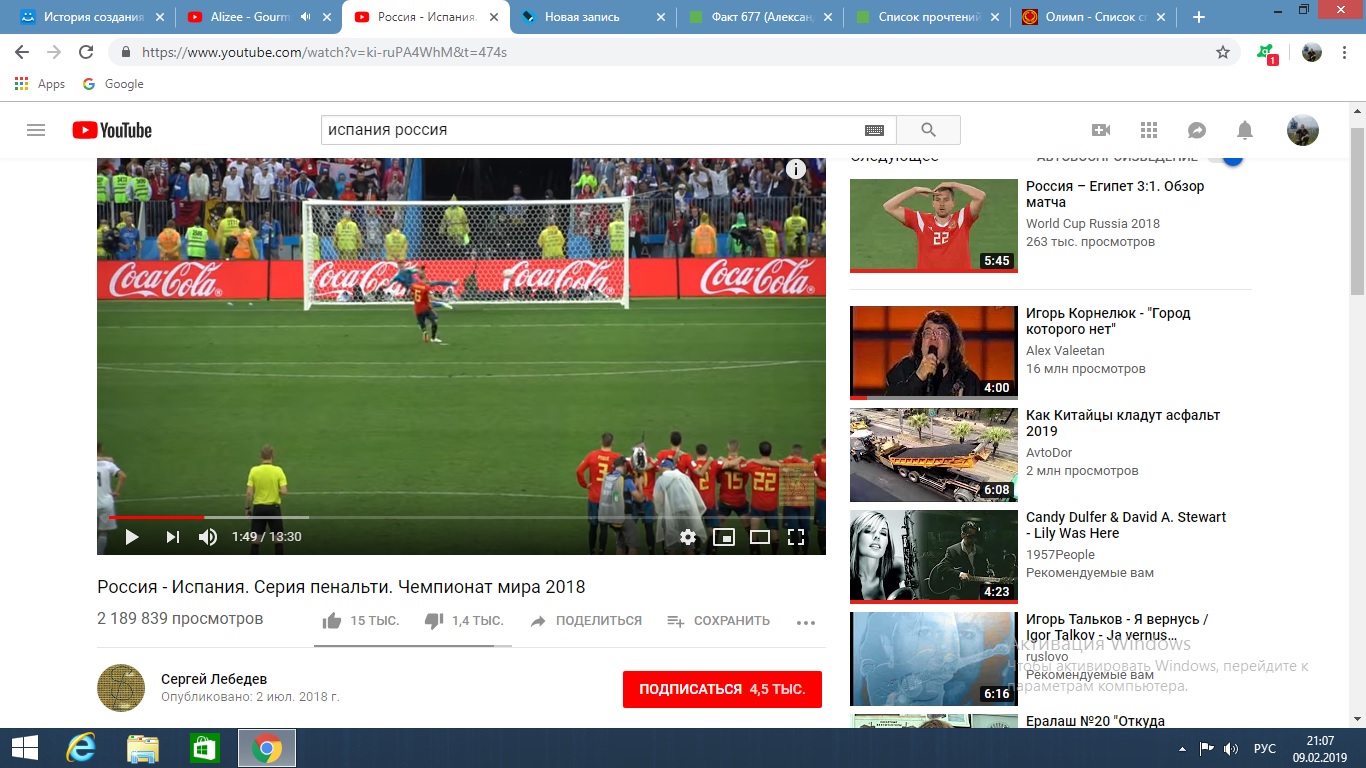Bookmark this page with the star
The height and width of the screenshot is (768, 1366).
(1223, 52)
